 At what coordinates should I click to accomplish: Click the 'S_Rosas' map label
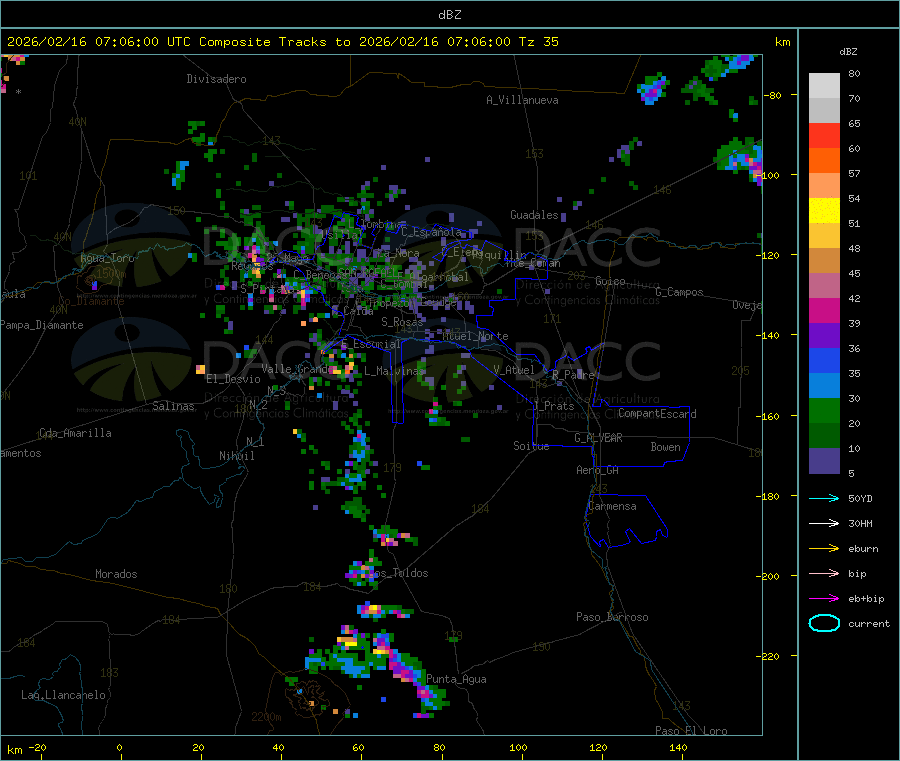coord(402,322)
